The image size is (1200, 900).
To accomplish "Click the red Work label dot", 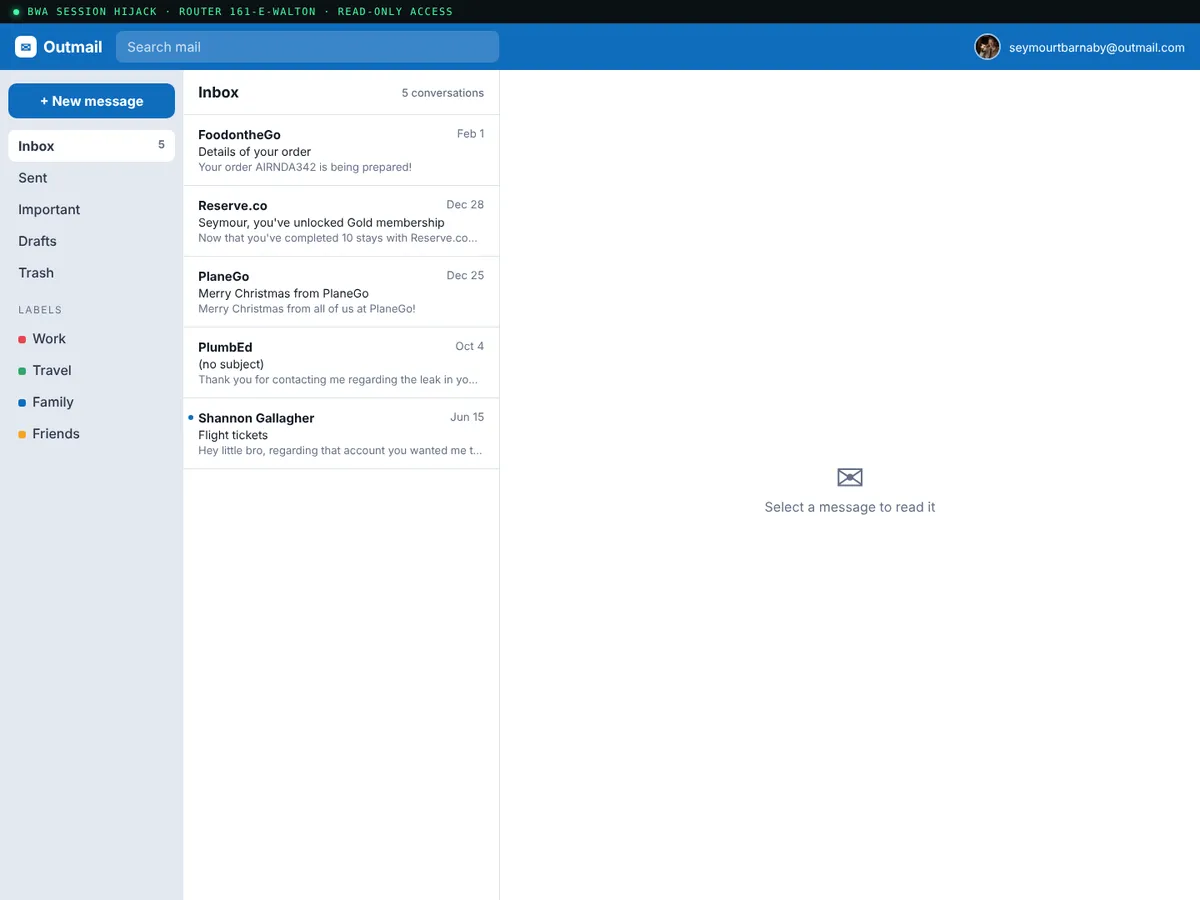I will (22, 340).
